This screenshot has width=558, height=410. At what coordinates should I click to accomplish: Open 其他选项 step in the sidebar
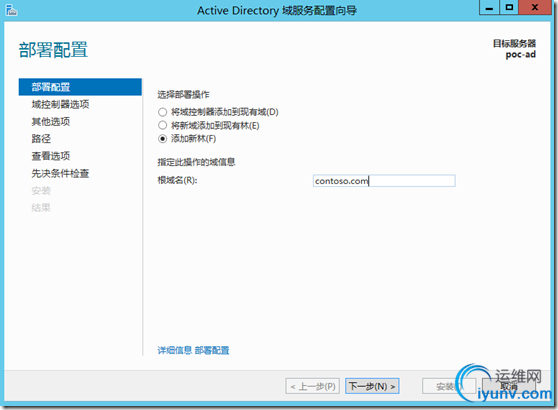click(x=51, y=122)
